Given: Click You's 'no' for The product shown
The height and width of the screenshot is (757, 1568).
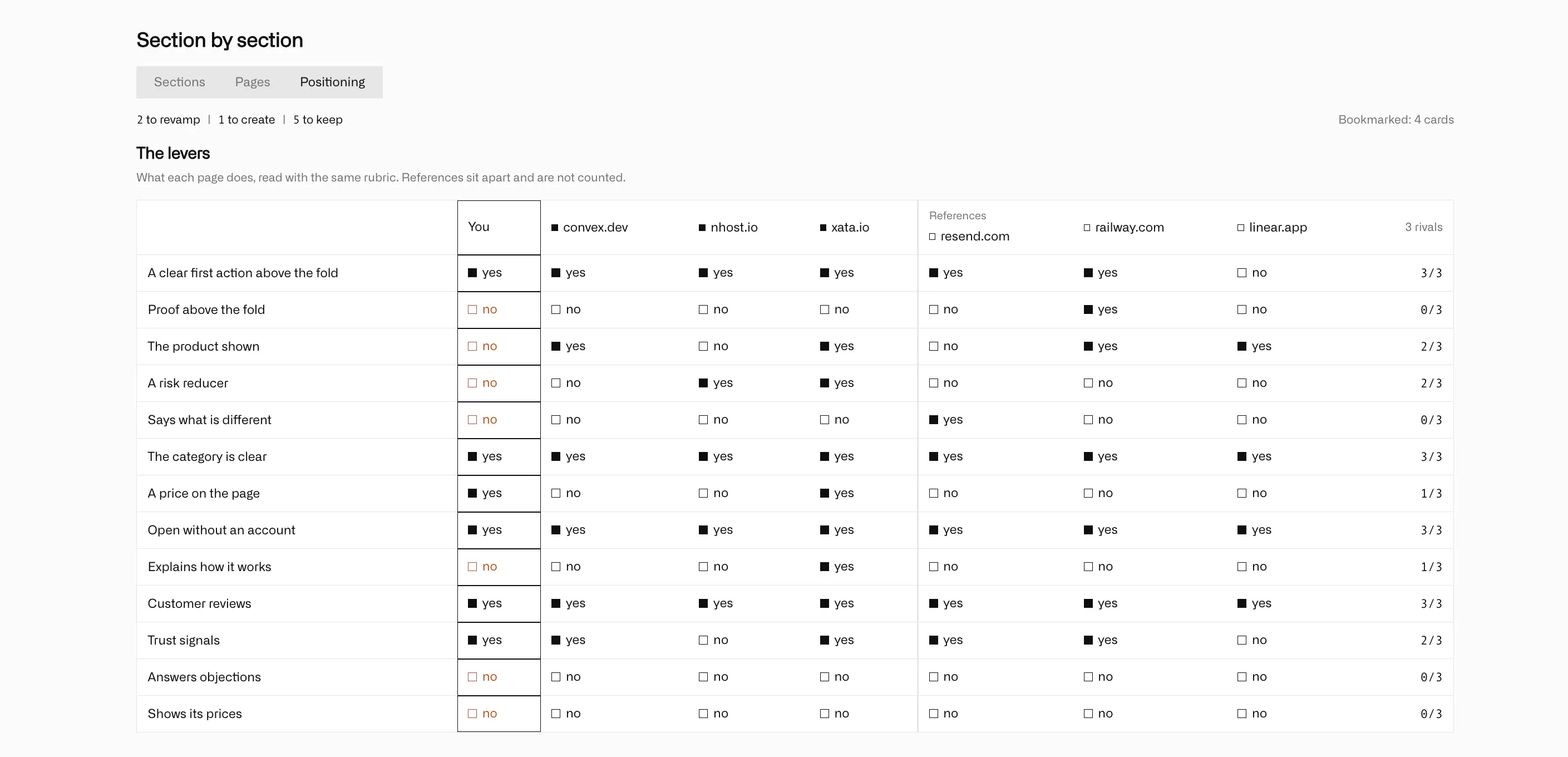Looking at the screenshot, I should pyautogui.click(x=482, y=346).
